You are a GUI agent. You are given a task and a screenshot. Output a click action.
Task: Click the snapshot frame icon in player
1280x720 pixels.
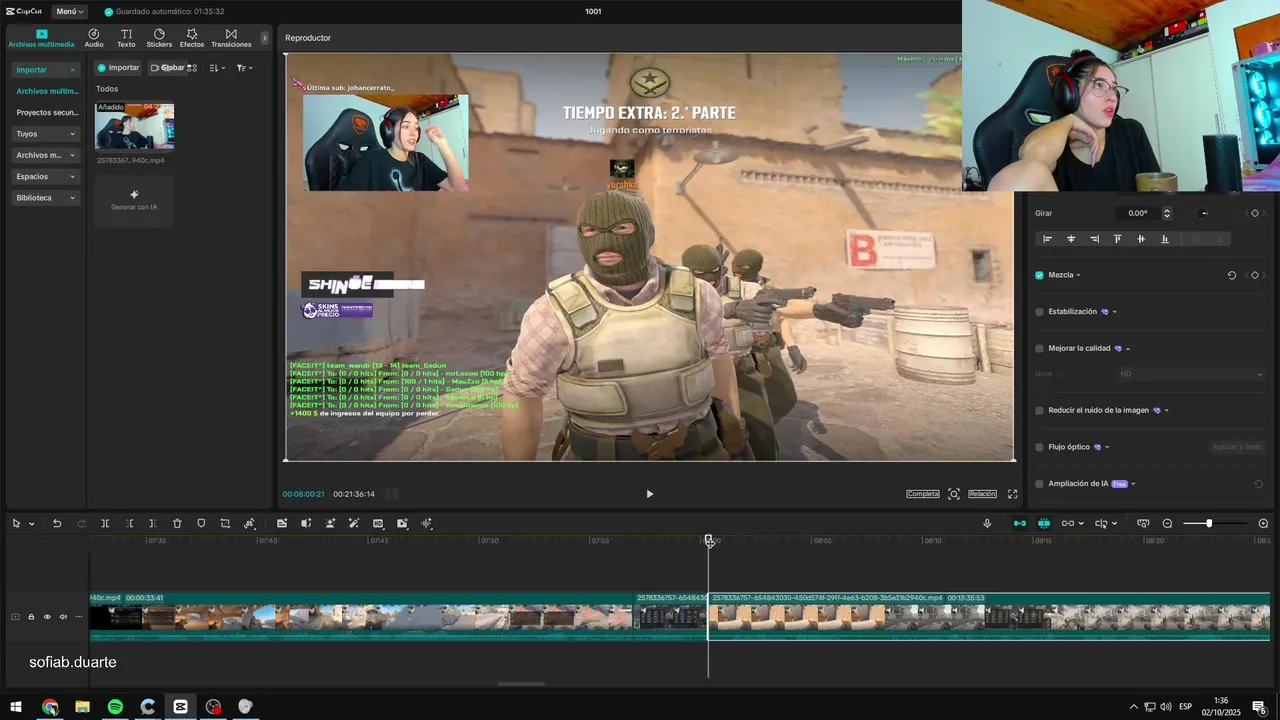954,494
